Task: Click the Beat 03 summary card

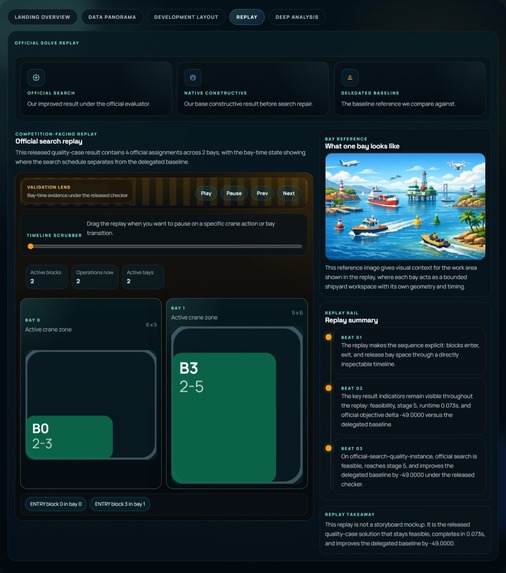Action: pyautogui.click(x=410, y=467)
